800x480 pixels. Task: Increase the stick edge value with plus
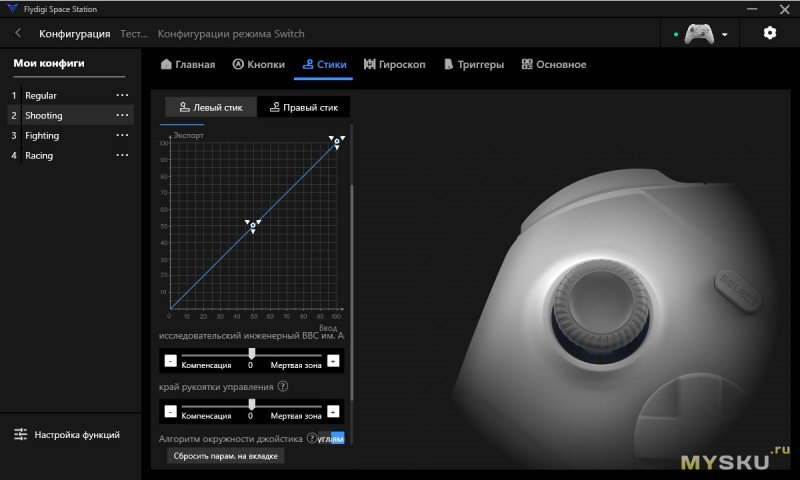333,411
